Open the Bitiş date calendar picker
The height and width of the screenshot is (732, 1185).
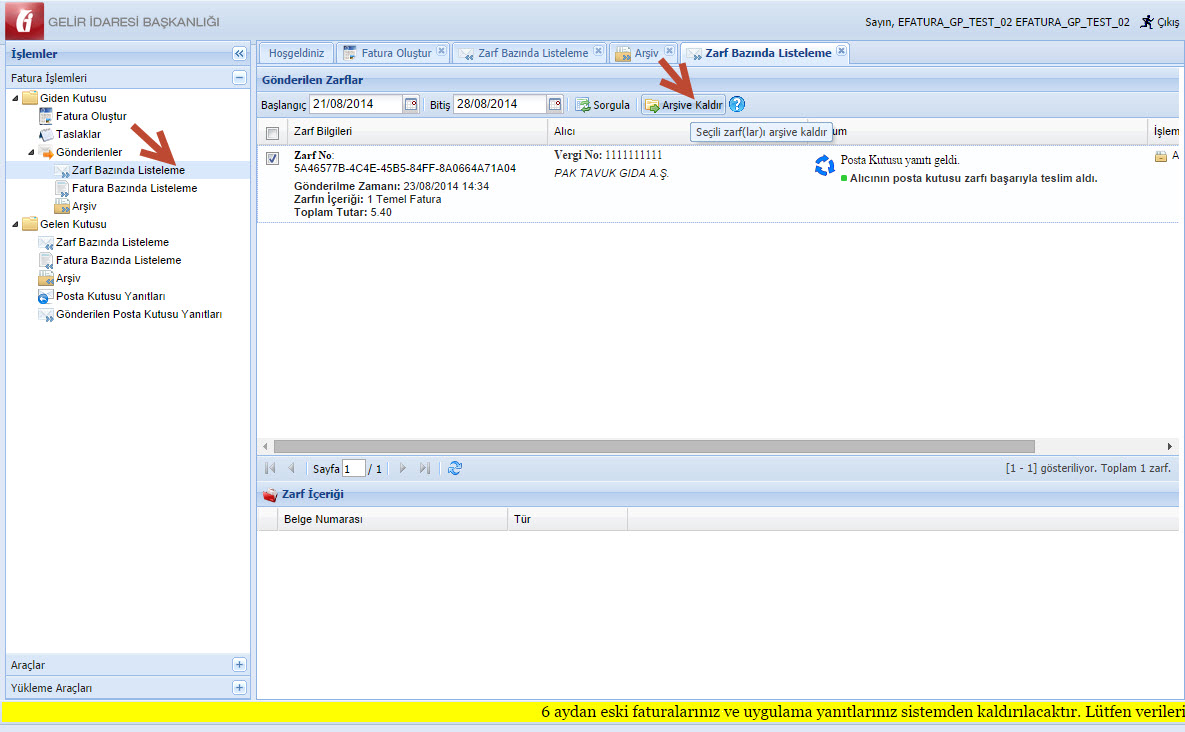(x=555, y=105)
